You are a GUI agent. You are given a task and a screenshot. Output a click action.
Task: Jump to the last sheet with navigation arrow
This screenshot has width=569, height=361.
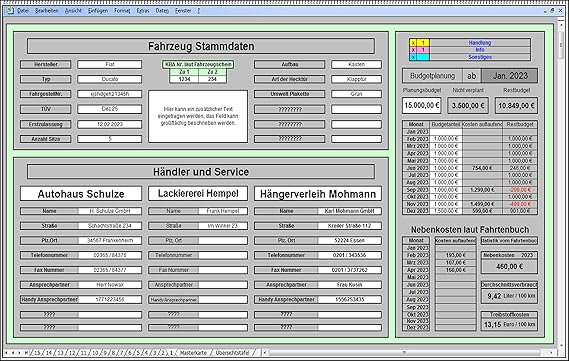point(26,353)
